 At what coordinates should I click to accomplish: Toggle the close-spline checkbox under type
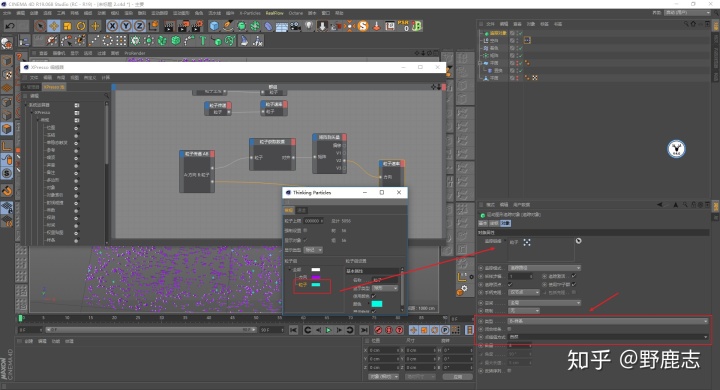(509, 329)
